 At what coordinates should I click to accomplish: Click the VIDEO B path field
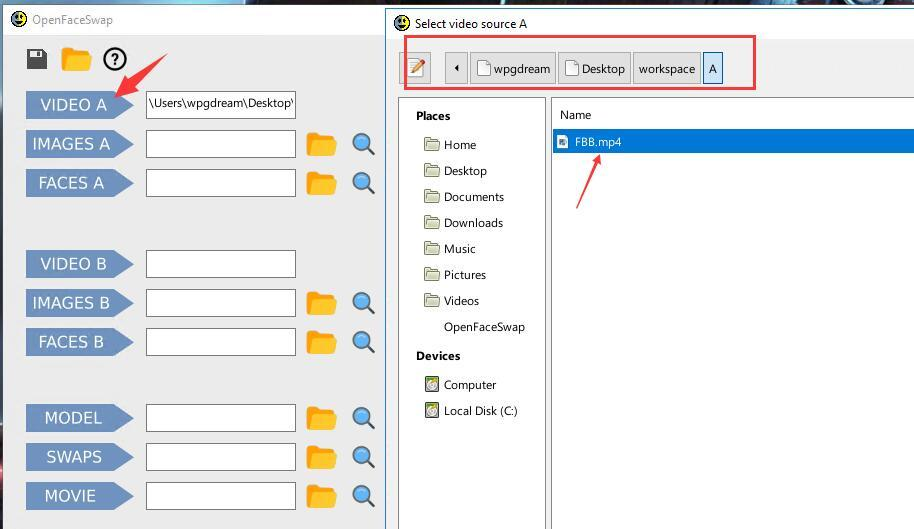click(x=221, y=264)
